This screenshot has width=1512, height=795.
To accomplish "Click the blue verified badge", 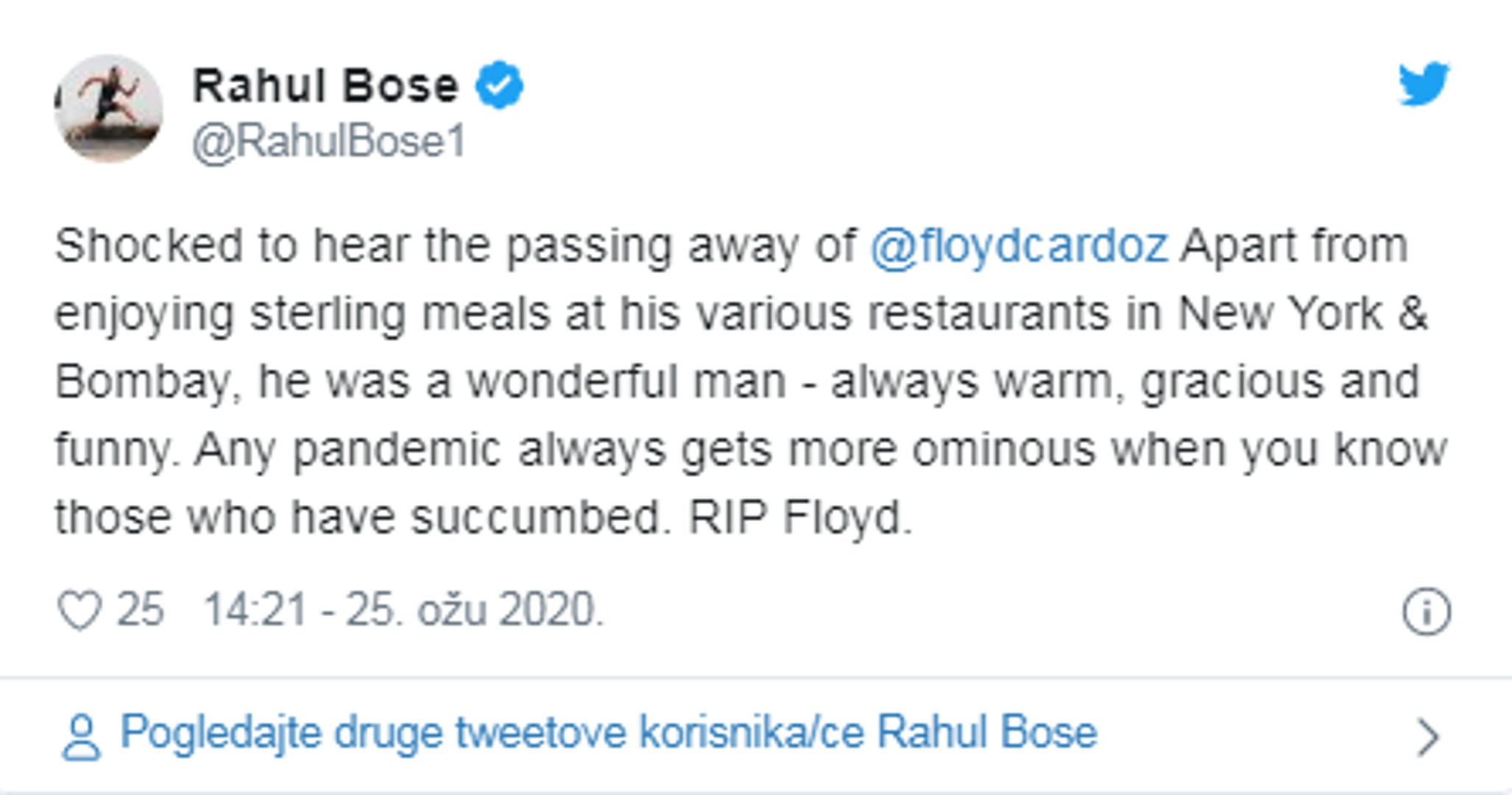I will (499, 85).
